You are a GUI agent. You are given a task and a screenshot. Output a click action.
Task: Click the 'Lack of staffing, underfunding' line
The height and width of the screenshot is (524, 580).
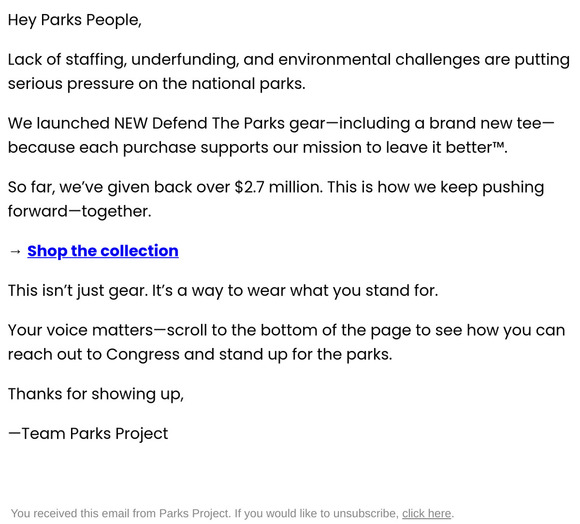click(x=289, y=60)
